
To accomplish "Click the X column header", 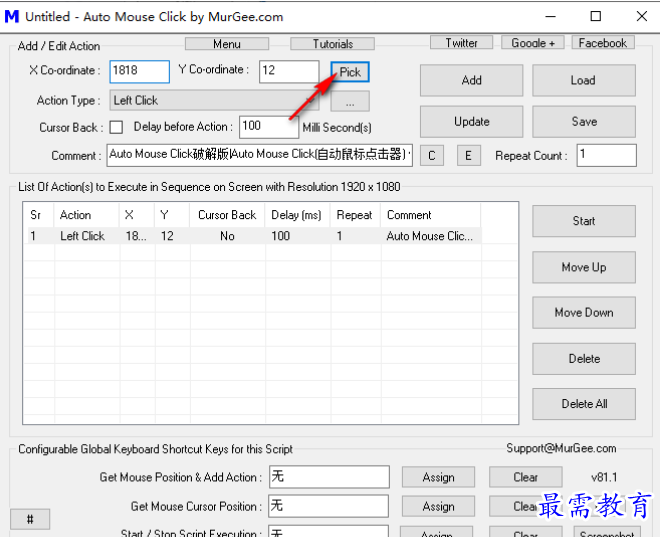I will pos(137,215).
